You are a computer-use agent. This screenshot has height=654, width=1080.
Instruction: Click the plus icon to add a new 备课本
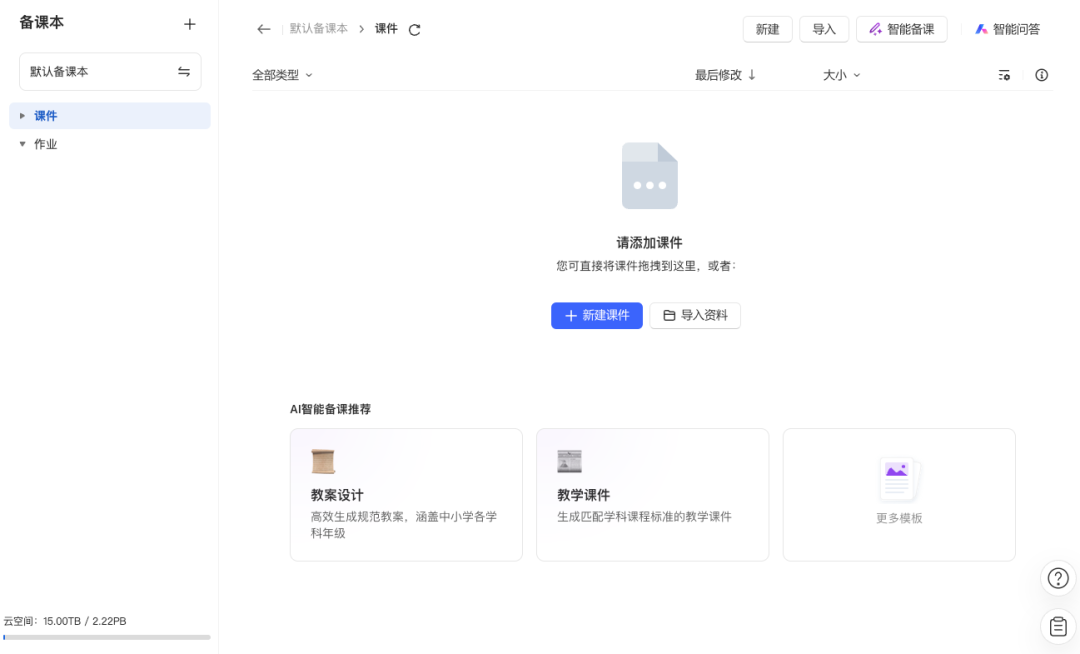click(189, 23)
